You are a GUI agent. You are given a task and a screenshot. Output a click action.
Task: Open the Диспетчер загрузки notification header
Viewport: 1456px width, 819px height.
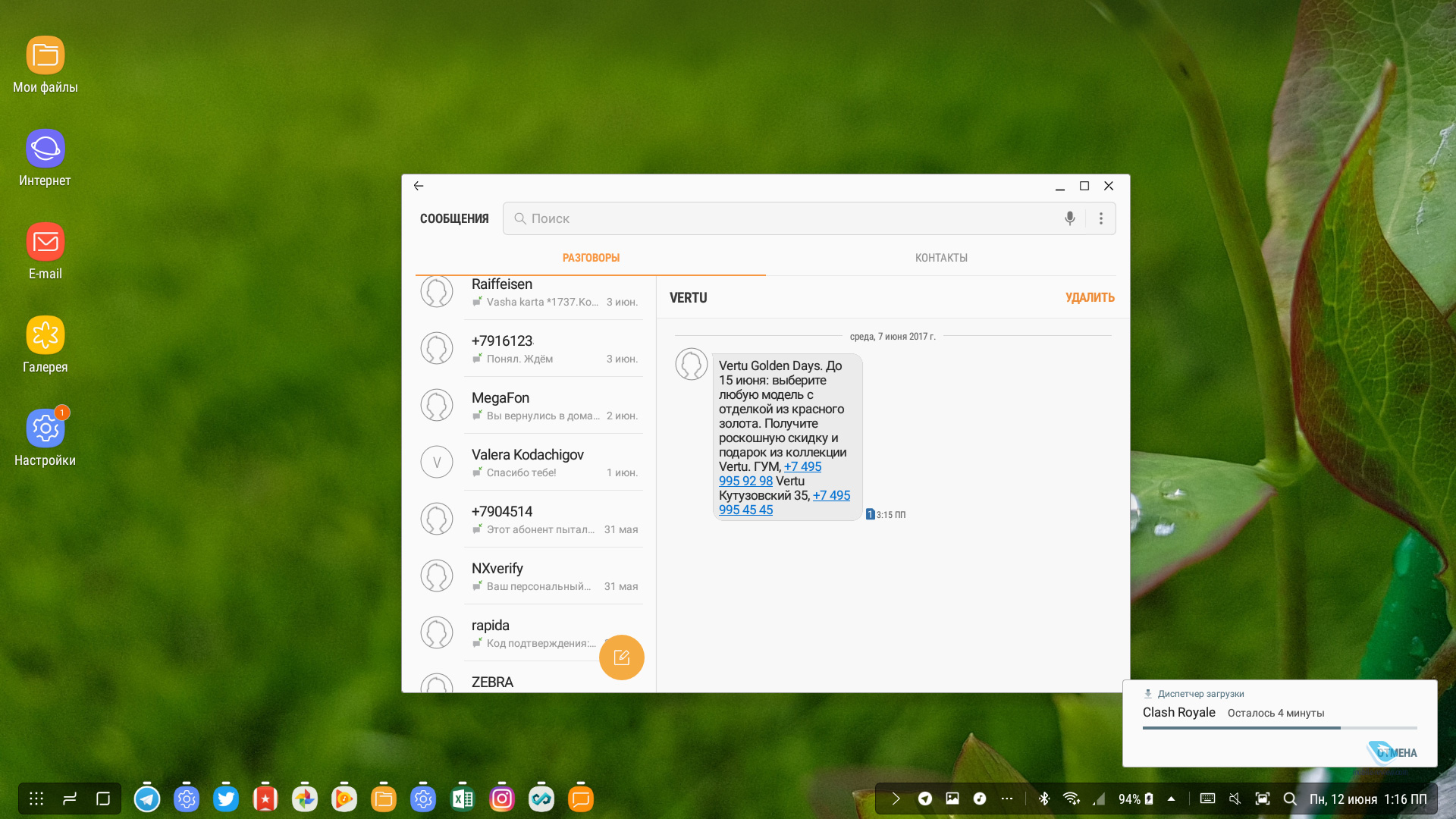(1194, 694)
